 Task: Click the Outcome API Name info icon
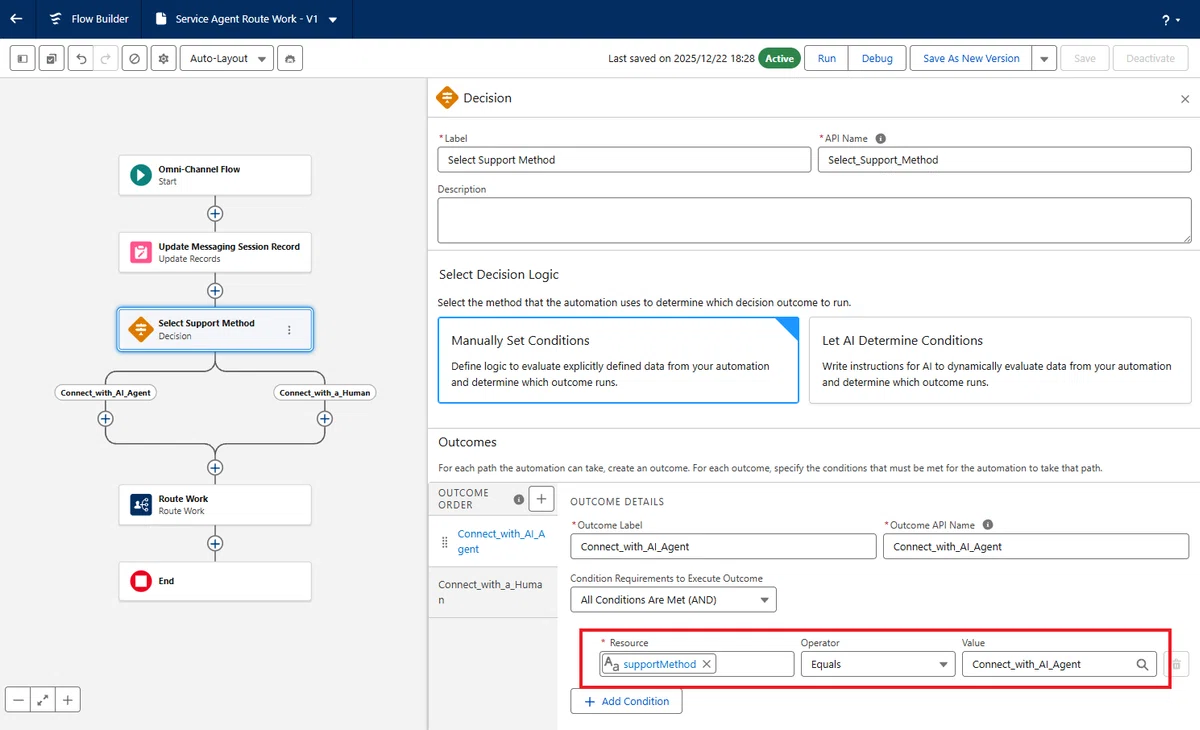[x=988, y=525]
